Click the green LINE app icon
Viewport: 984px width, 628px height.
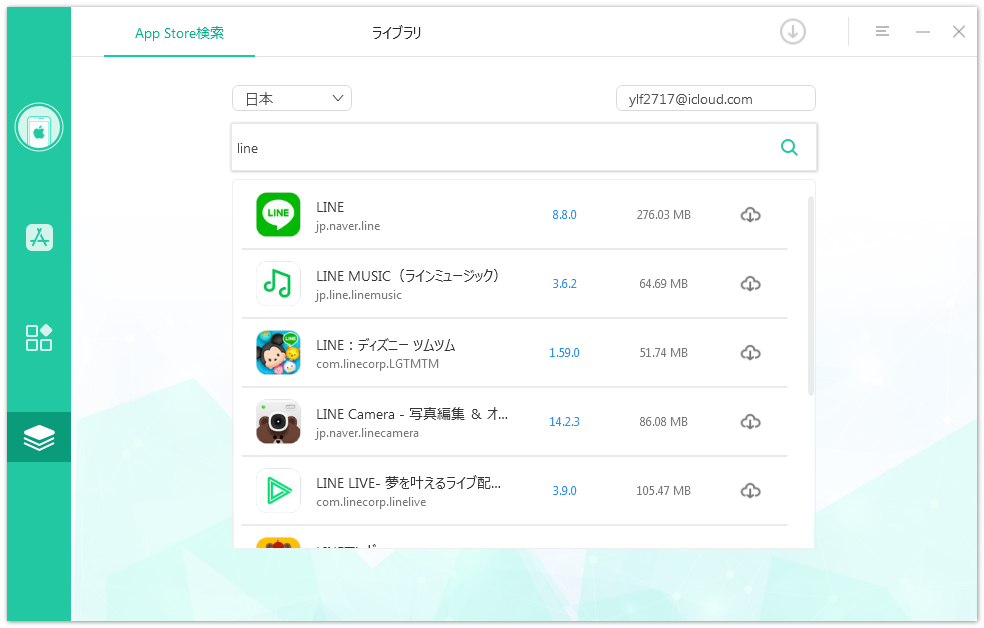(278, 215)
